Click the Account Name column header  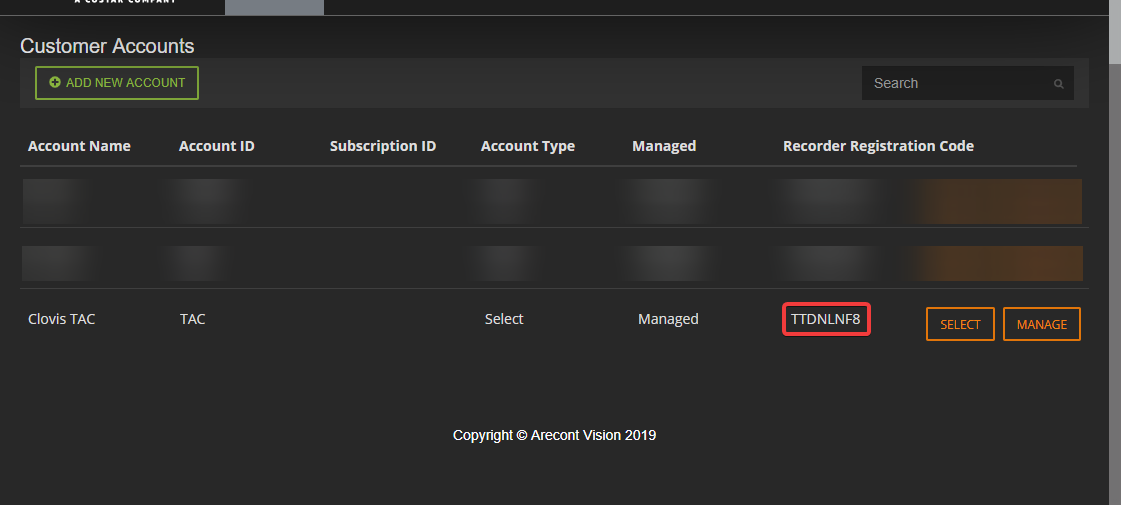(79, 146)
